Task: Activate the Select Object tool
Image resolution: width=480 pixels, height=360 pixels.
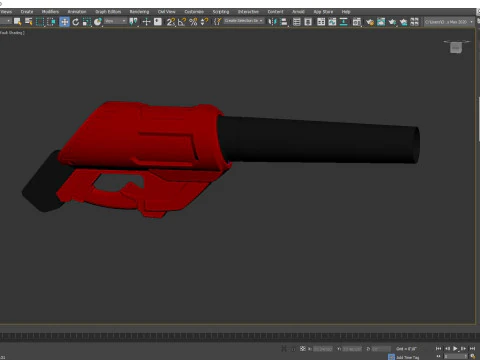Action: (x=17, y=22)
